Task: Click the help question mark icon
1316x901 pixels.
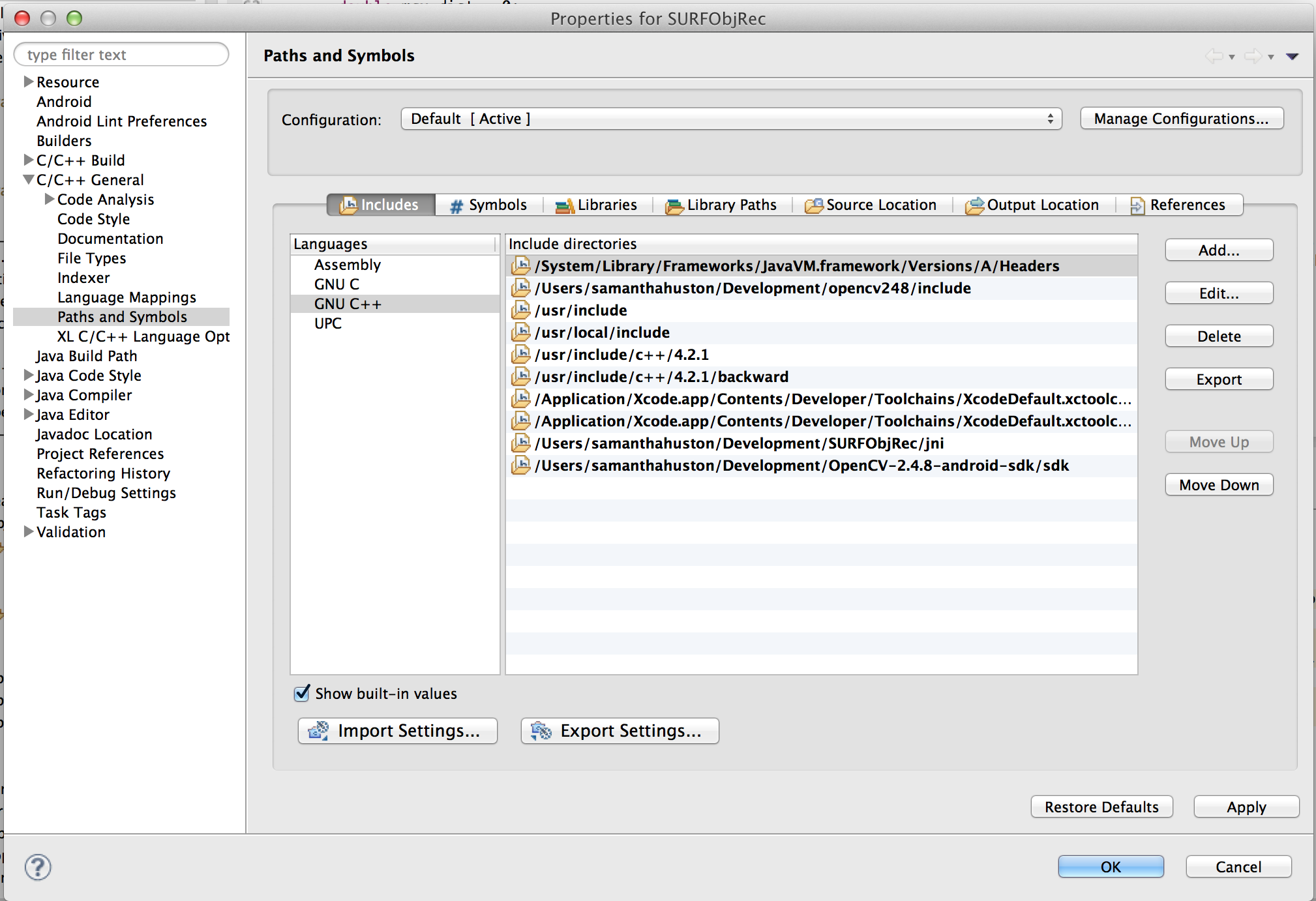Action: (x=38, y=867)
